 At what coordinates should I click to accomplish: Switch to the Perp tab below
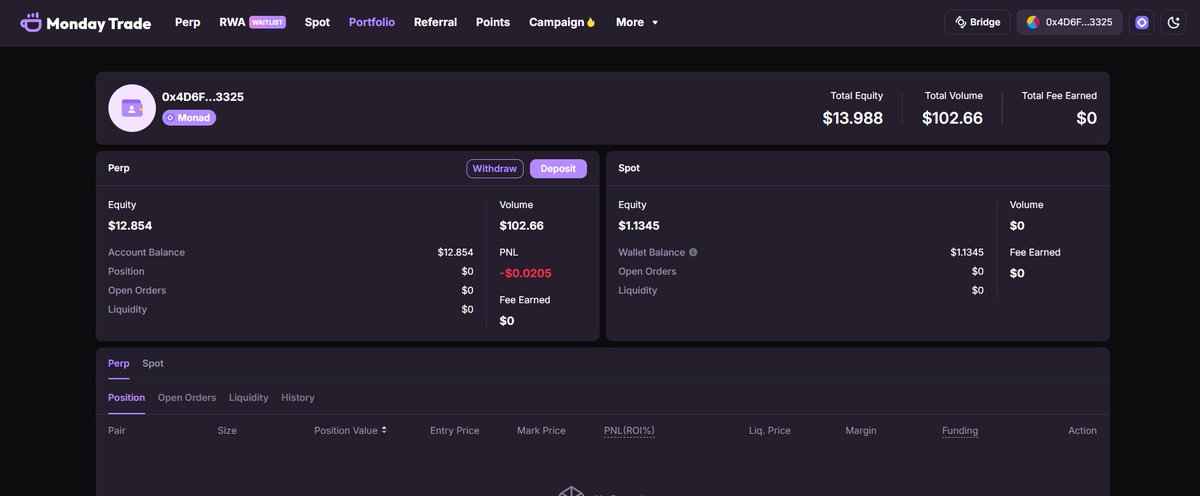pos(118,363)
